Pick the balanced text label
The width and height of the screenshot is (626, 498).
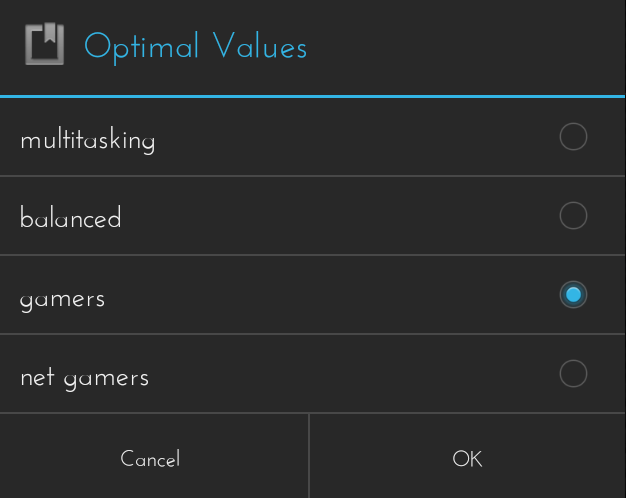(x=70, y=217)
